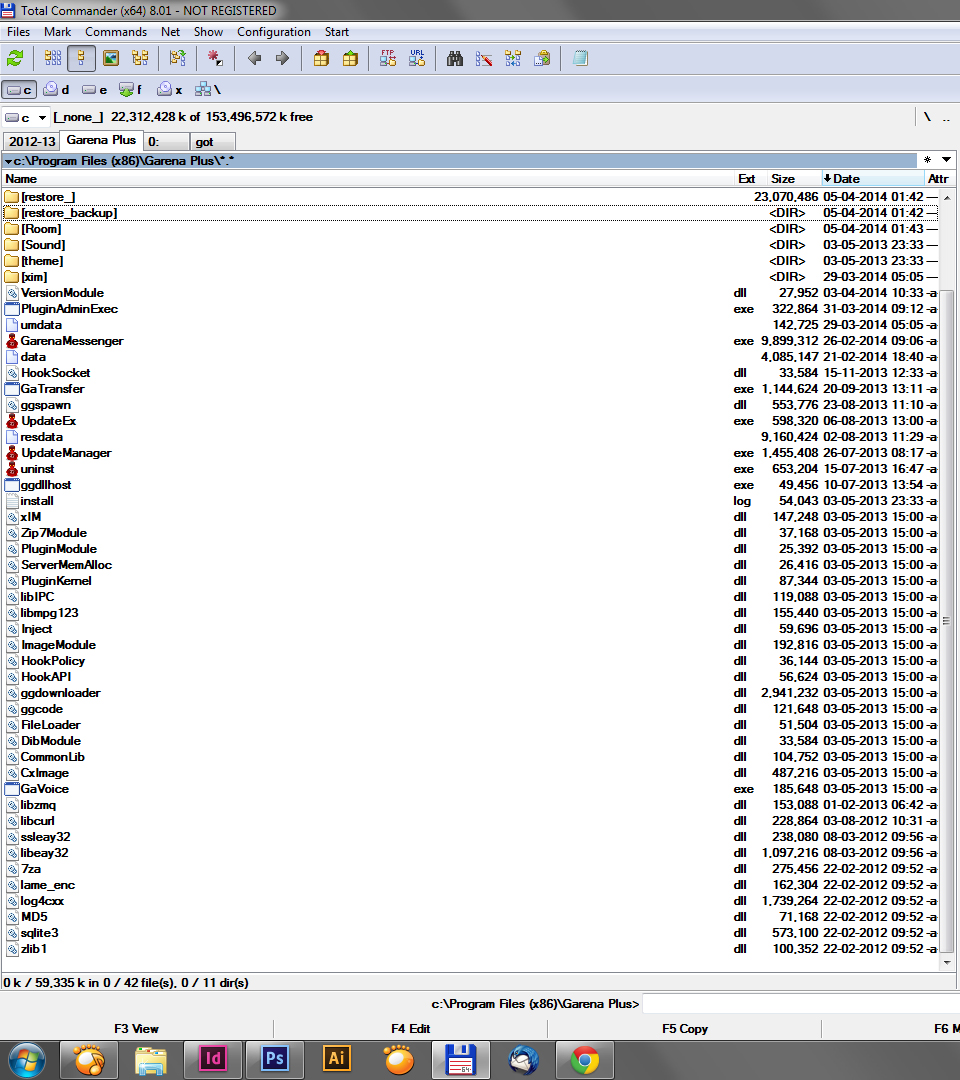Open InDesign from the taskbar

tap(213, 1059)
